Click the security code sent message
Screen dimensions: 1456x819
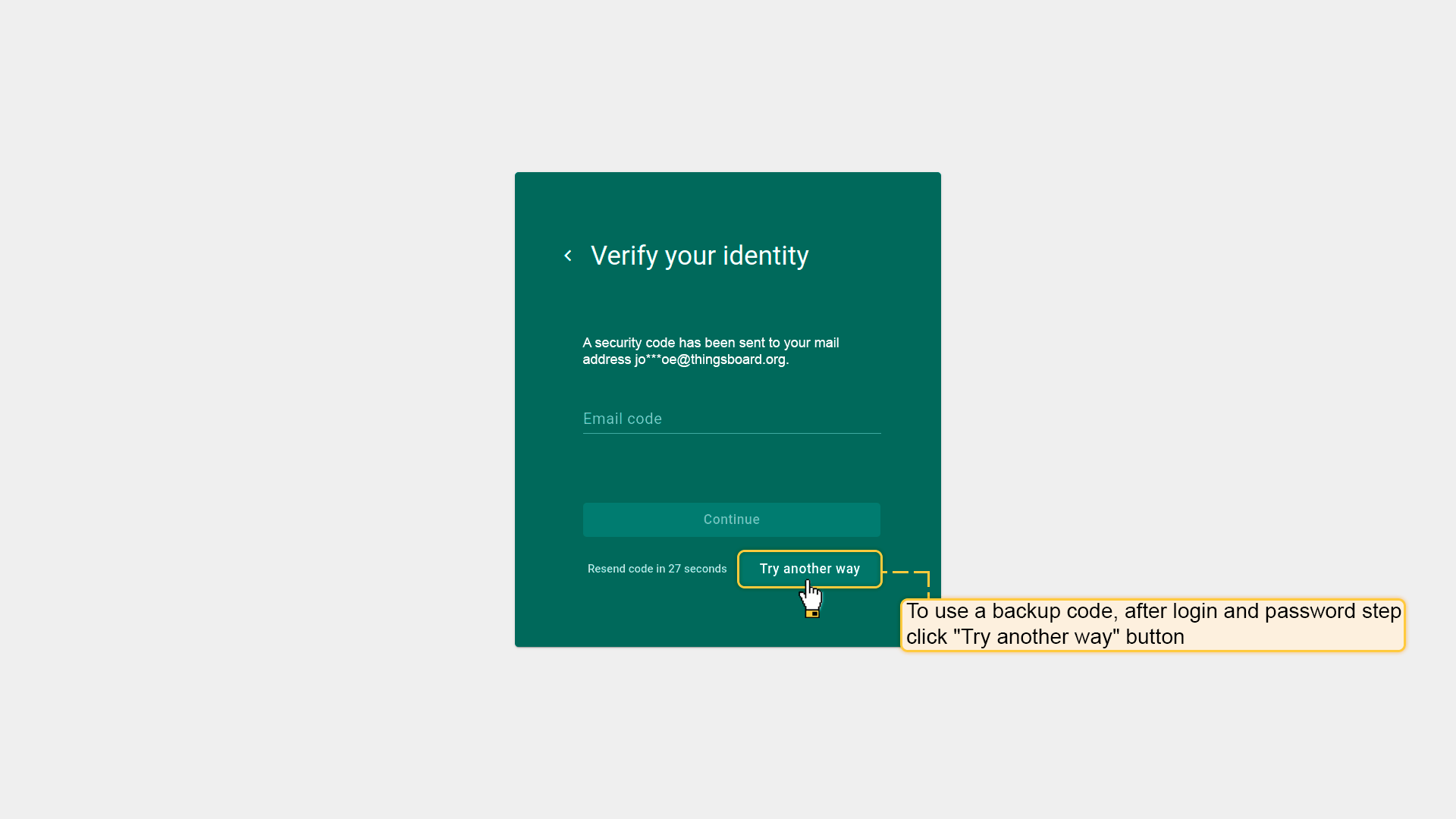pyautogui.click(x=710, y=343)
